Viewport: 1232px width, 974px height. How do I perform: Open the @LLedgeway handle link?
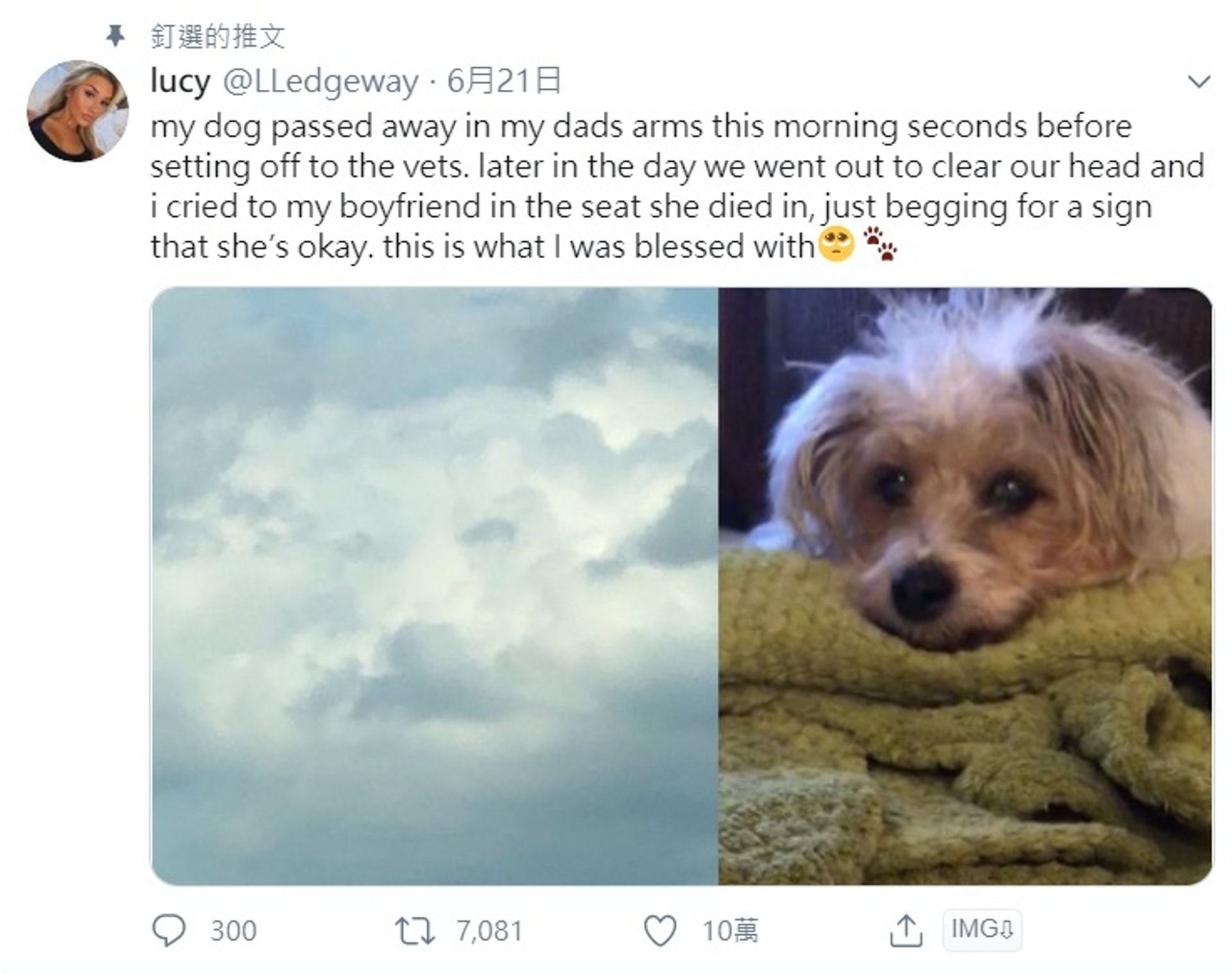(321, 81)
